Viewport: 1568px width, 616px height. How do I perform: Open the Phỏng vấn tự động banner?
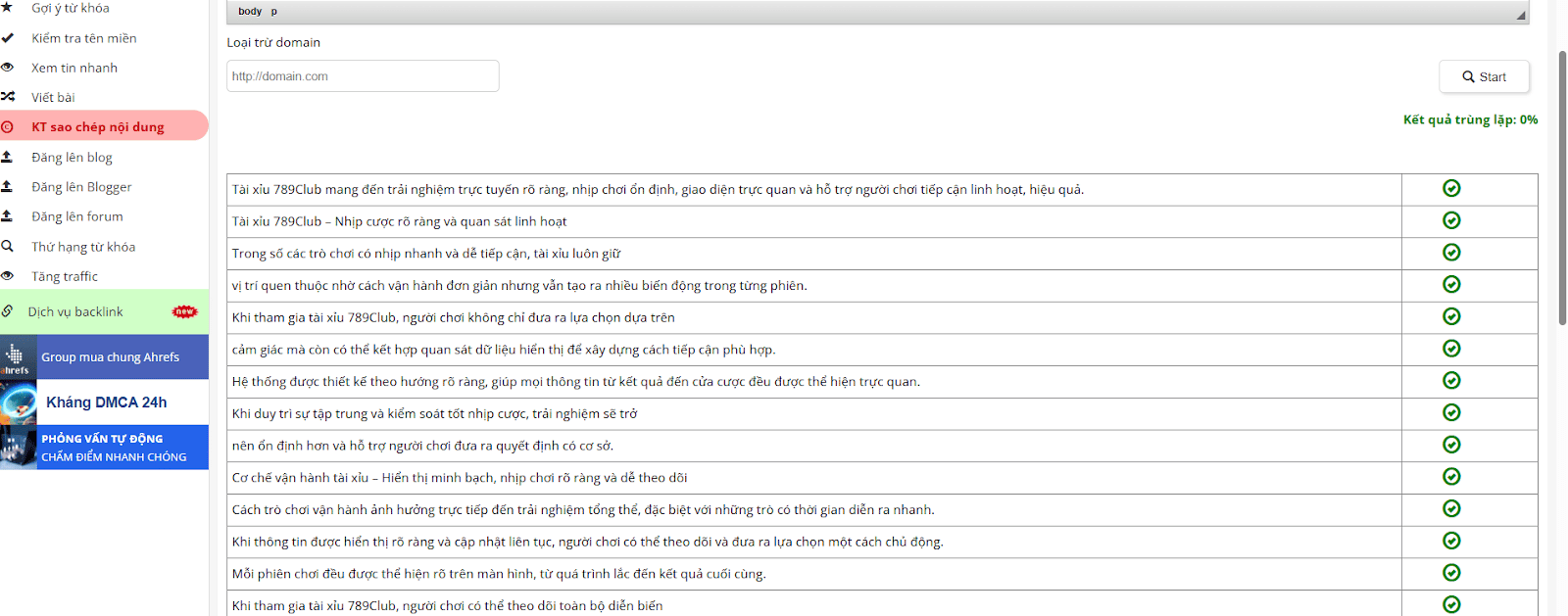click(104, 448)
